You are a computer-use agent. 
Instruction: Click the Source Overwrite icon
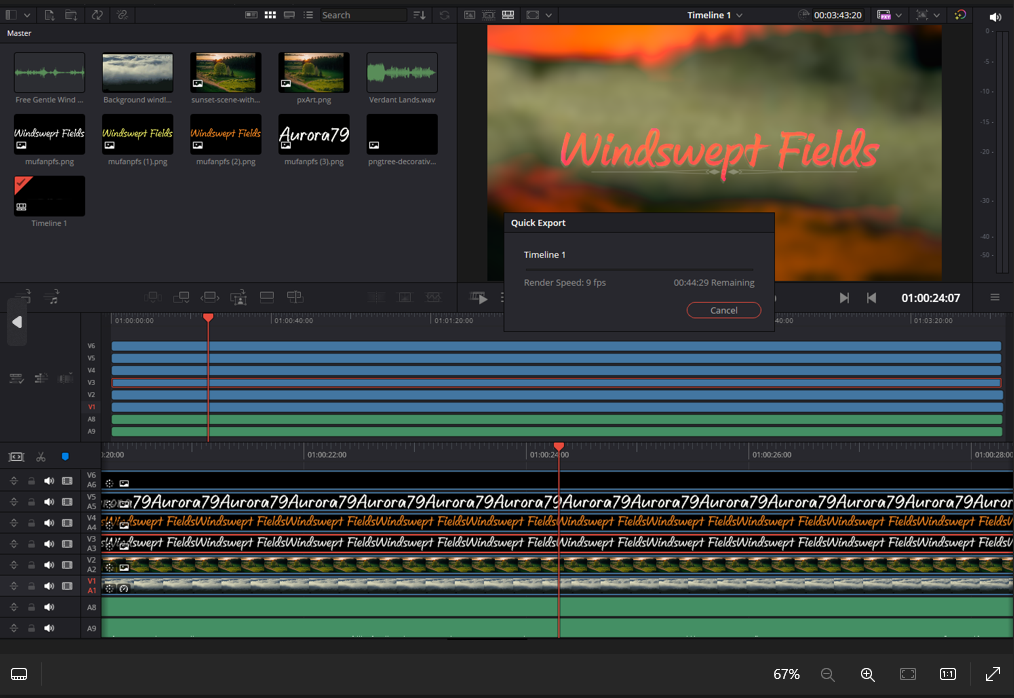pos(294,297)
